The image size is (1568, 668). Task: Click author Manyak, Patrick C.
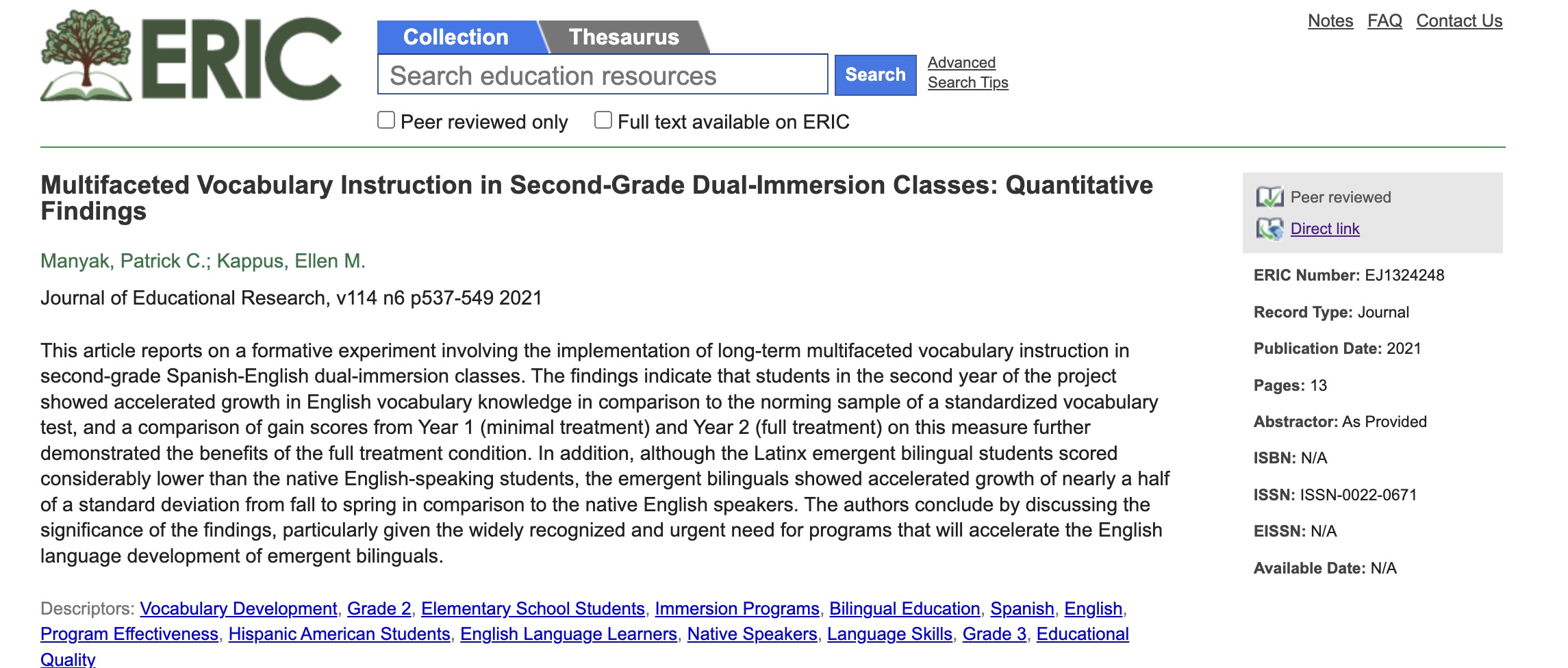pyautogui.click(x=124, y=261)
